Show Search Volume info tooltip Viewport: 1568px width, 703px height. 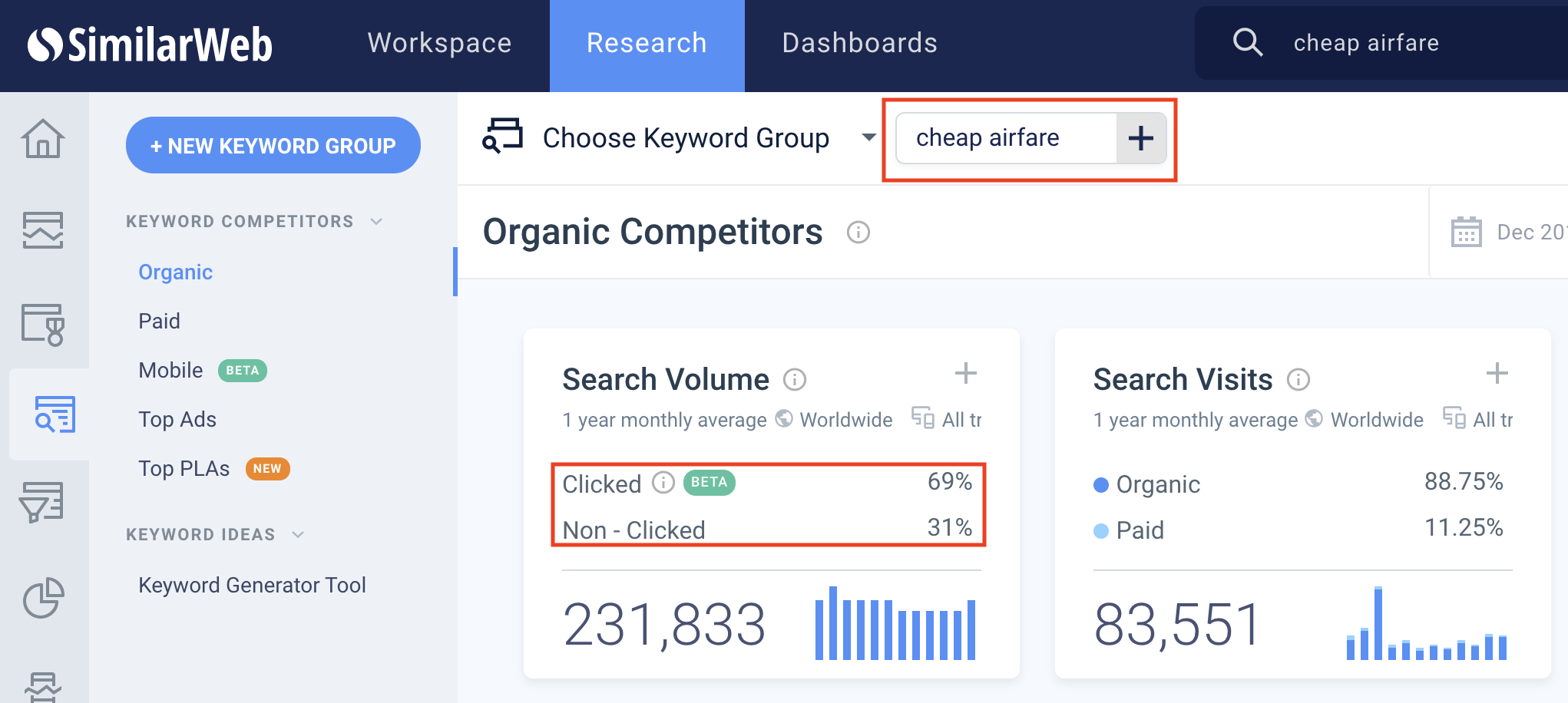tap(795, 379)
